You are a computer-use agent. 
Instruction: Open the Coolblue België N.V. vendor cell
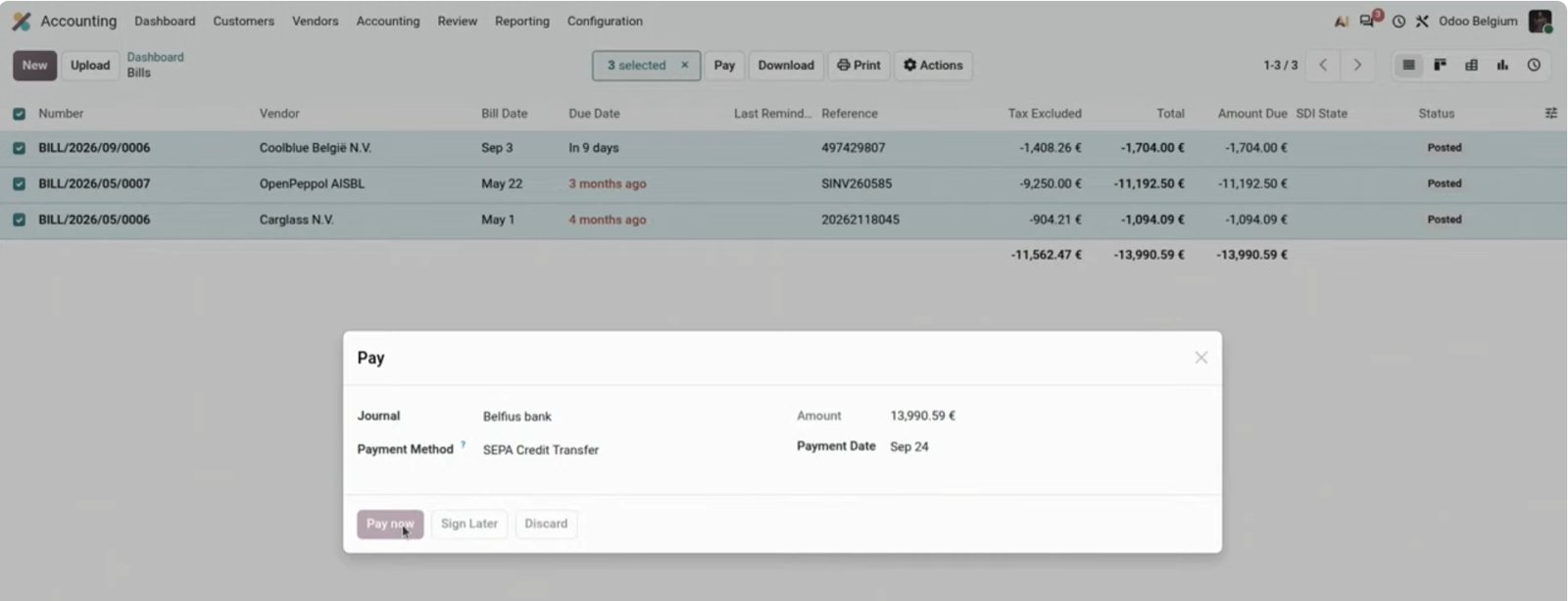click(x=315, y=148)
